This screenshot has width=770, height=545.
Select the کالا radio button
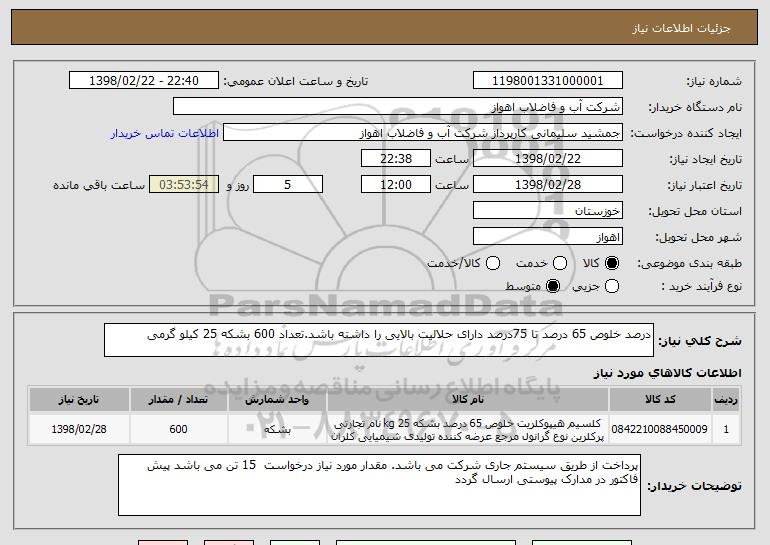pos(611,263)
